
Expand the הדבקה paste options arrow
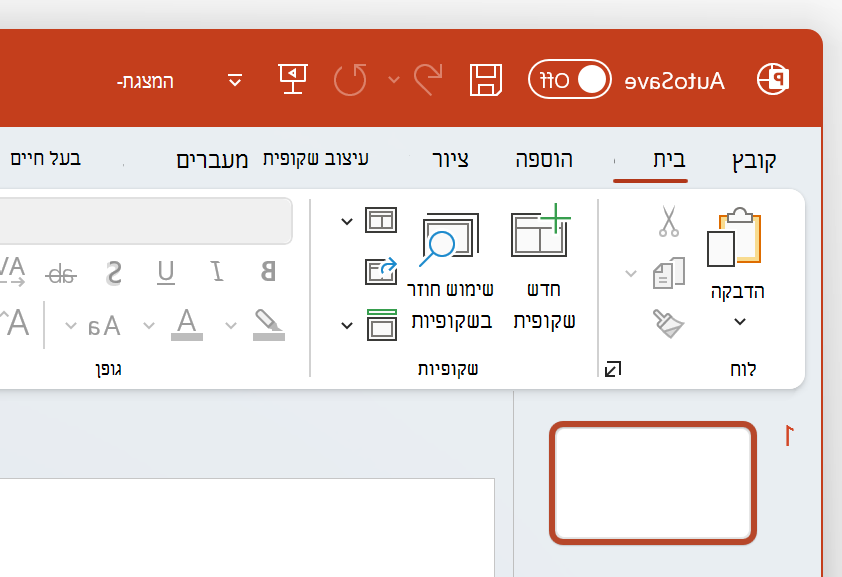740,322
